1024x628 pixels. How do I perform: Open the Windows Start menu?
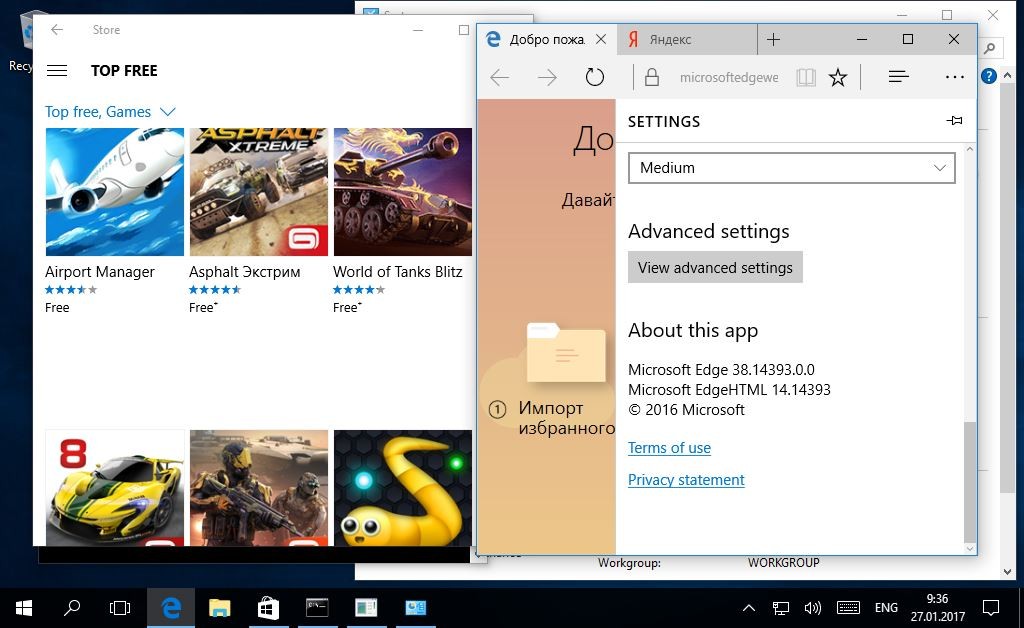pos(24,608)
